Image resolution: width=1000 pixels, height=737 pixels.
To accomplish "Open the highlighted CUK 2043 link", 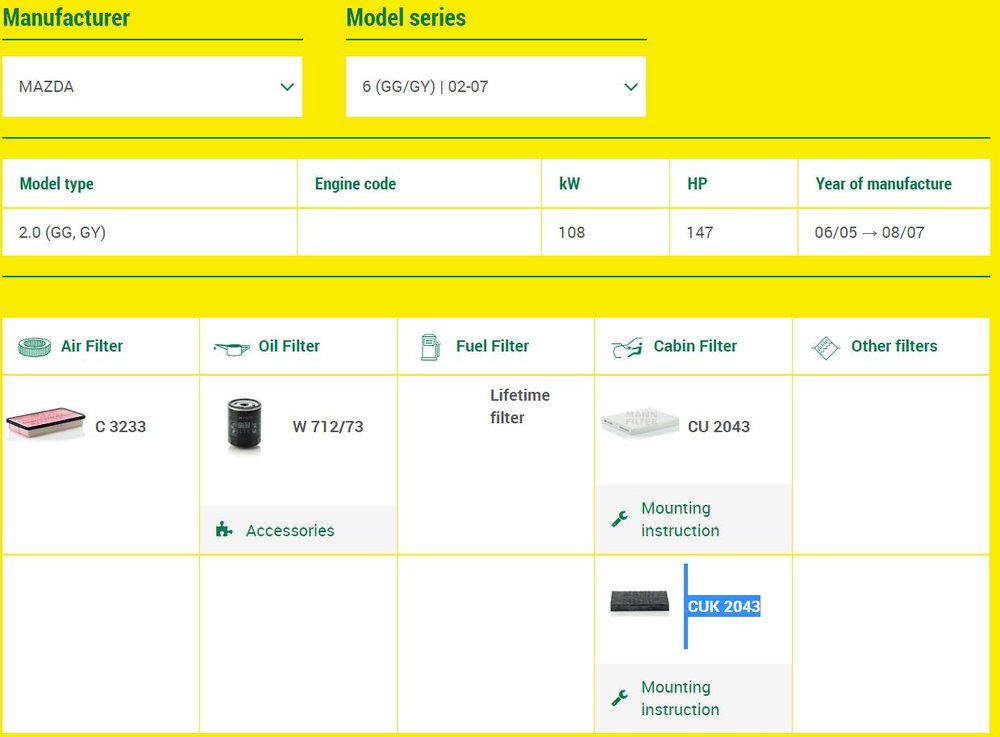I will 724,606.
